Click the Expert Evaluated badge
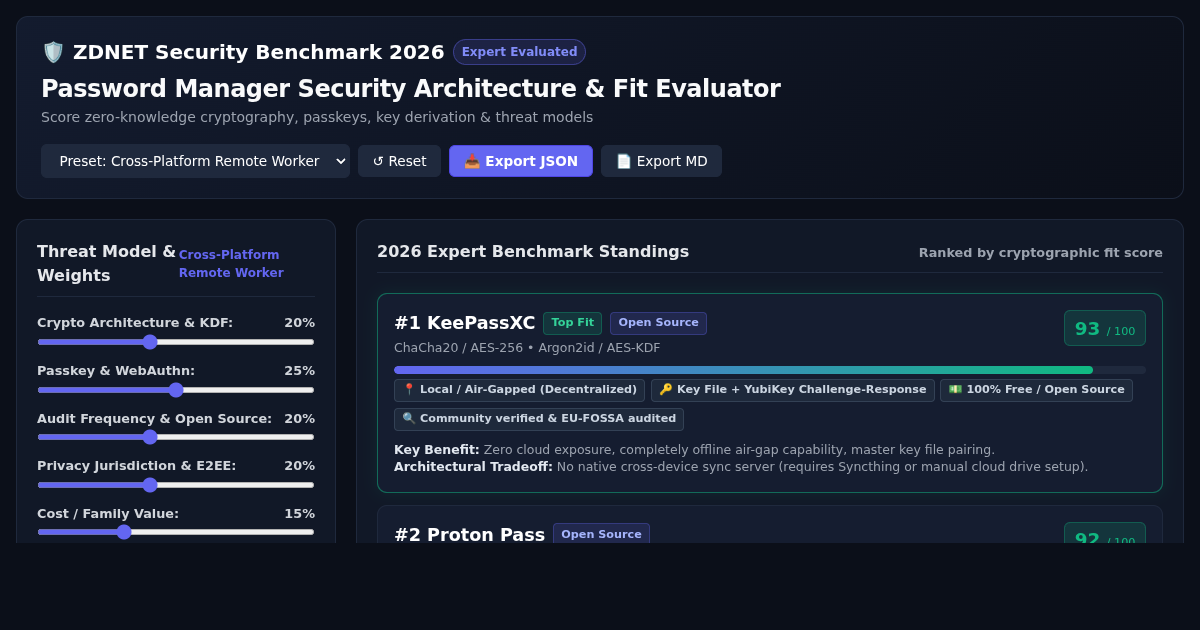This screenshot has width=1200, height=630. [x=519, y=52]
